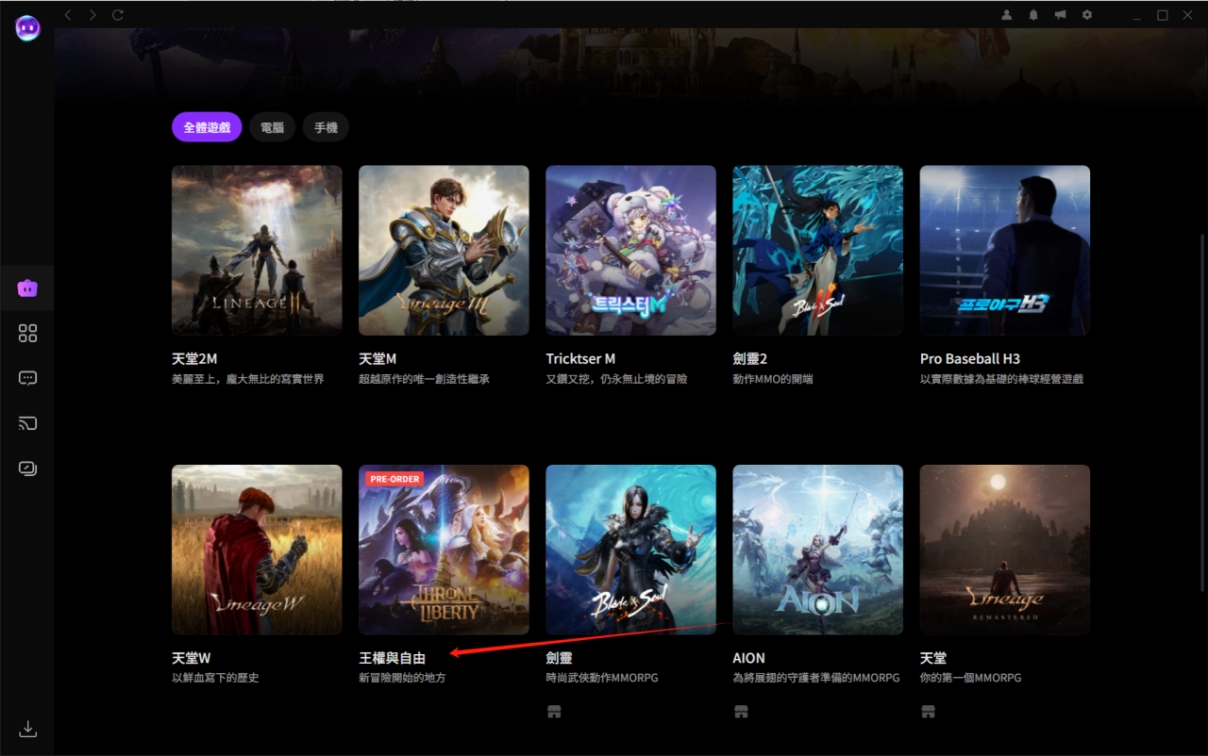1208x756 pixels.
Task: Click description 超越原作的唯一創造性繼承
Action: click(x=424, y=379)
